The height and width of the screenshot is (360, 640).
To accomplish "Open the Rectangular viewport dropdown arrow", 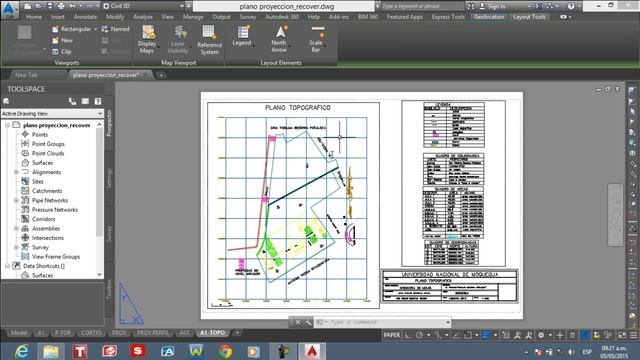I will tap(96, 29).
